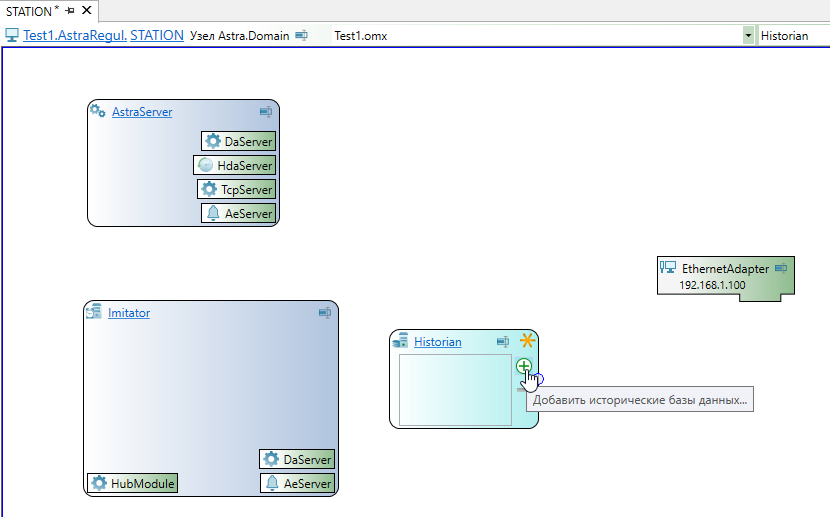Click the empty list area inside Historian
Screen dimensions: 830x517
click(455, 390)
